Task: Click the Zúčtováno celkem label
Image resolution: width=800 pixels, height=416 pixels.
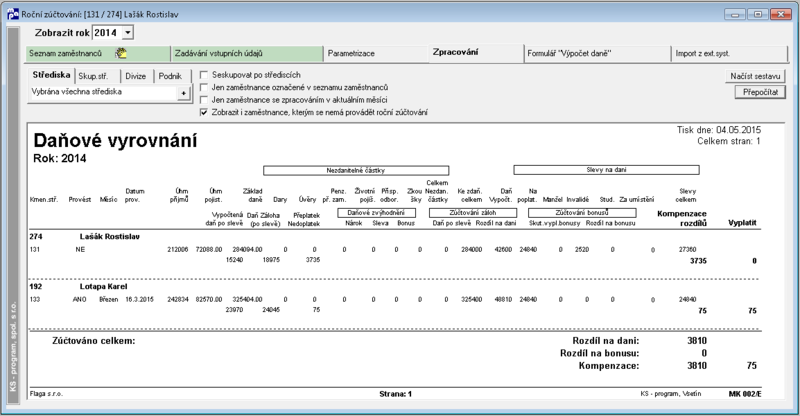Action: pos(94,341)
